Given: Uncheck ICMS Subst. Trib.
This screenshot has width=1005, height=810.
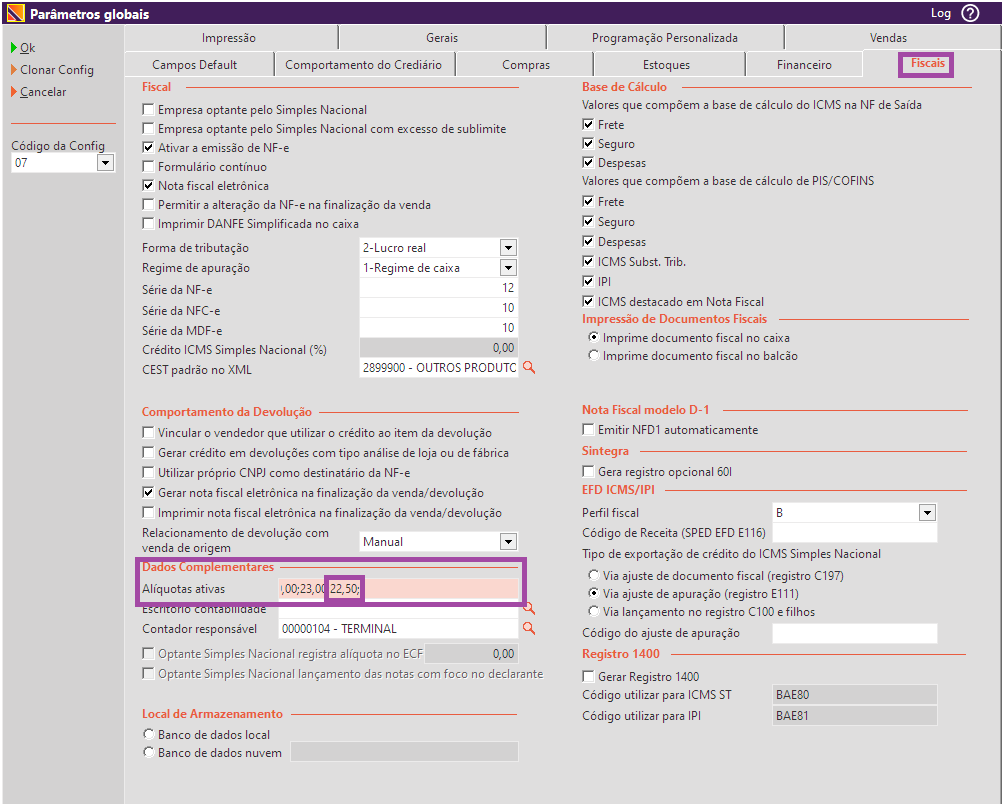Looking at the screenshot, I should [588, 261].
